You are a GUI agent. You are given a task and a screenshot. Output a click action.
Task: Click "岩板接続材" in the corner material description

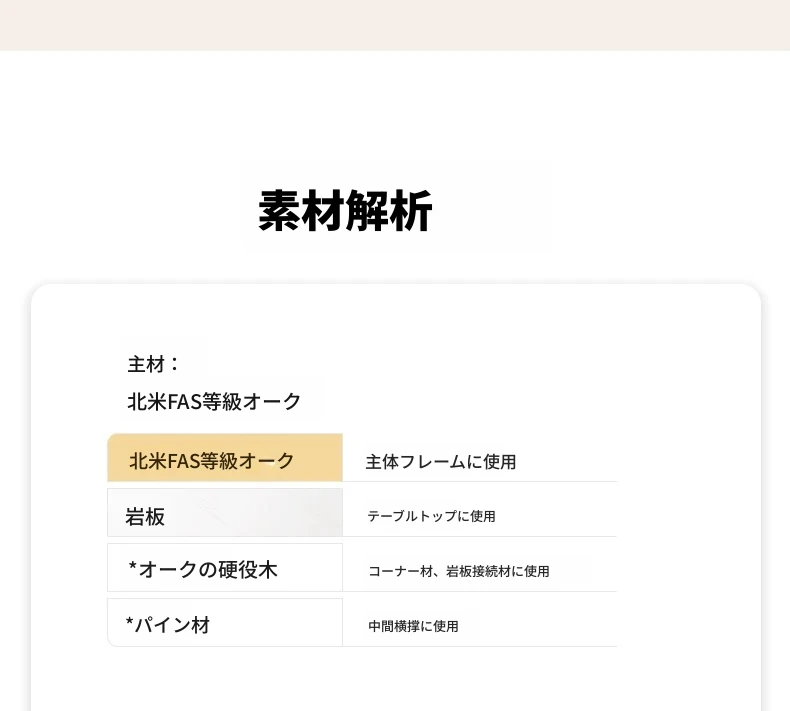[x=478, y=571]
